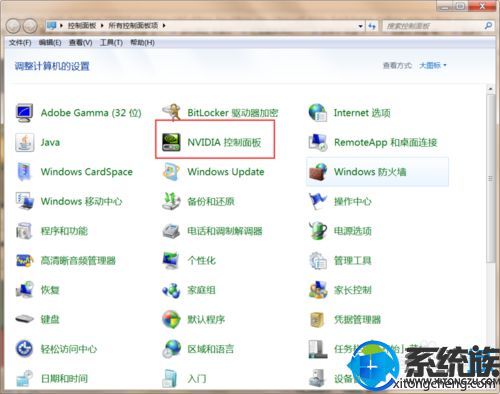Launch the Java coffee cup icon

[24, 142]
